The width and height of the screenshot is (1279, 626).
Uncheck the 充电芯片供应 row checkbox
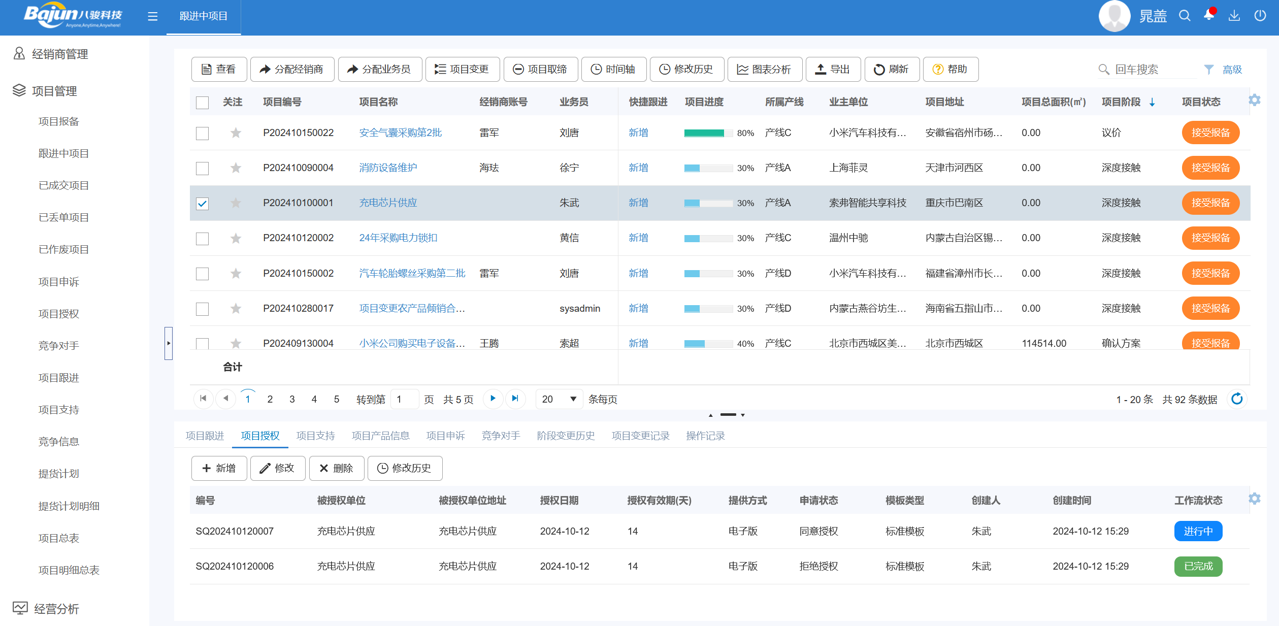tap(201, 203)
